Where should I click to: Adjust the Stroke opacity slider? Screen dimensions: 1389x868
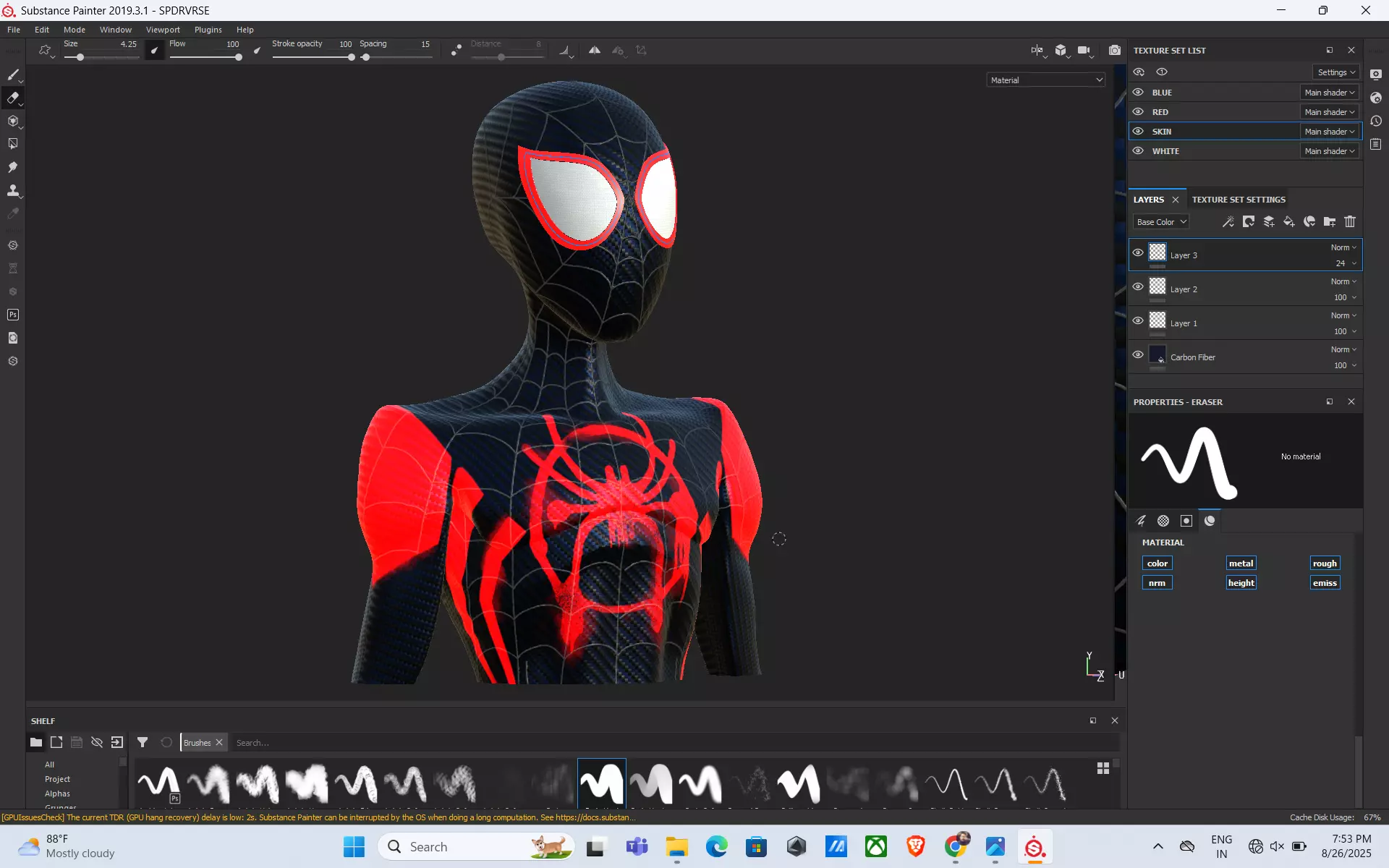tap(313, 57)
